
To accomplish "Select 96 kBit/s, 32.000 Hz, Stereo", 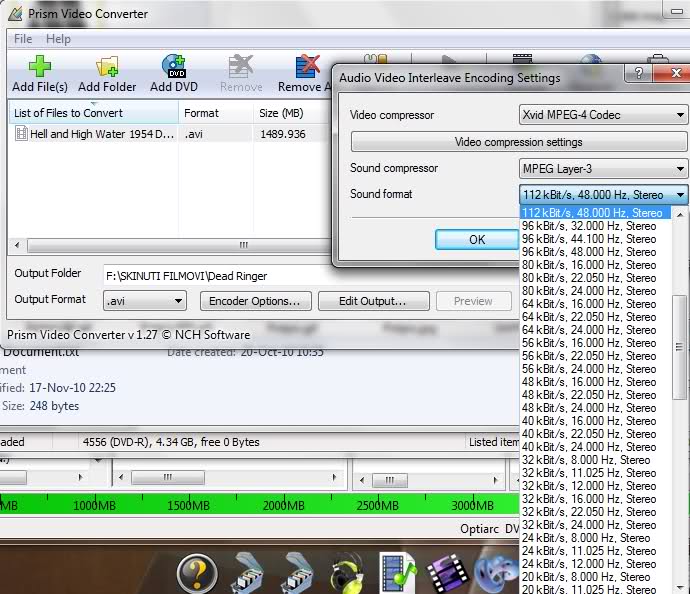I will pos(595,226).
